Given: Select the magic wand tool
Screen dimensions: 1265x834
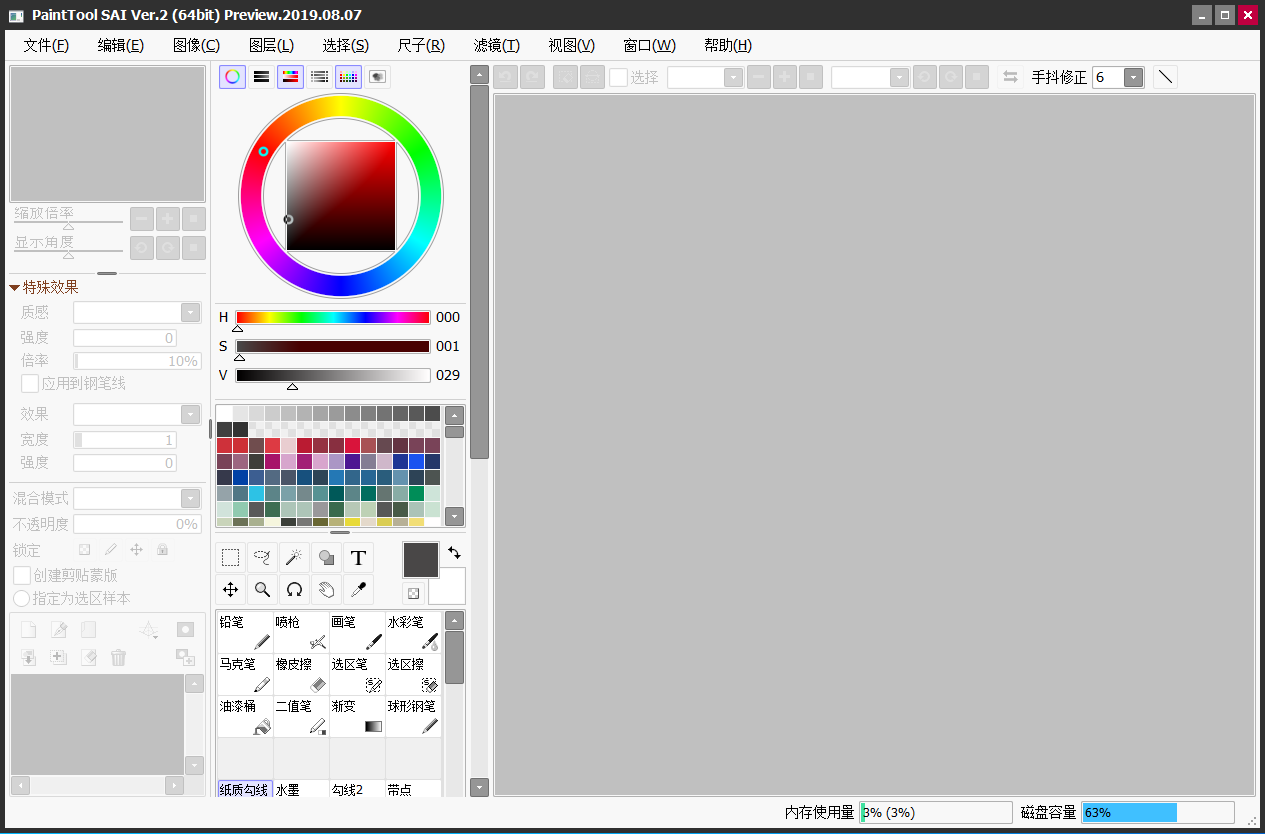Looking at the screenshot, I should point(294,558).
